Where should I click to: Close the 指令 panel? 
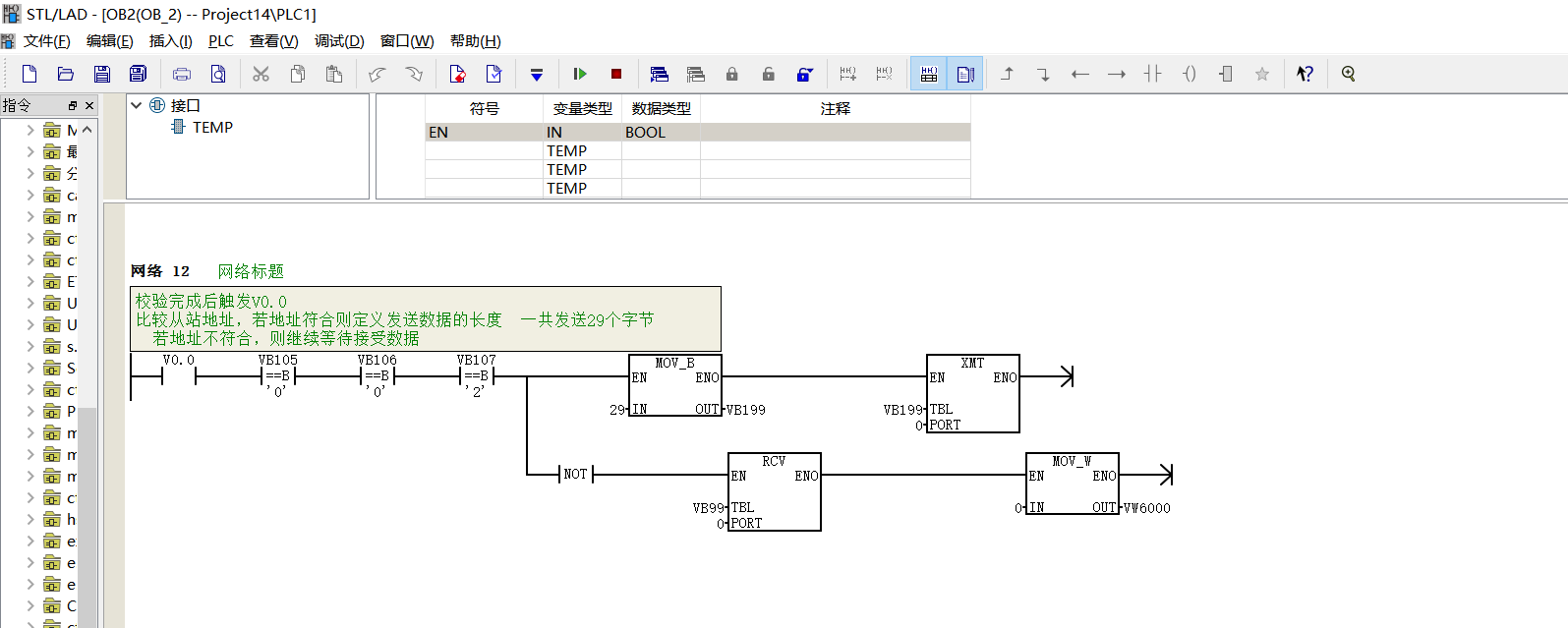89,105
